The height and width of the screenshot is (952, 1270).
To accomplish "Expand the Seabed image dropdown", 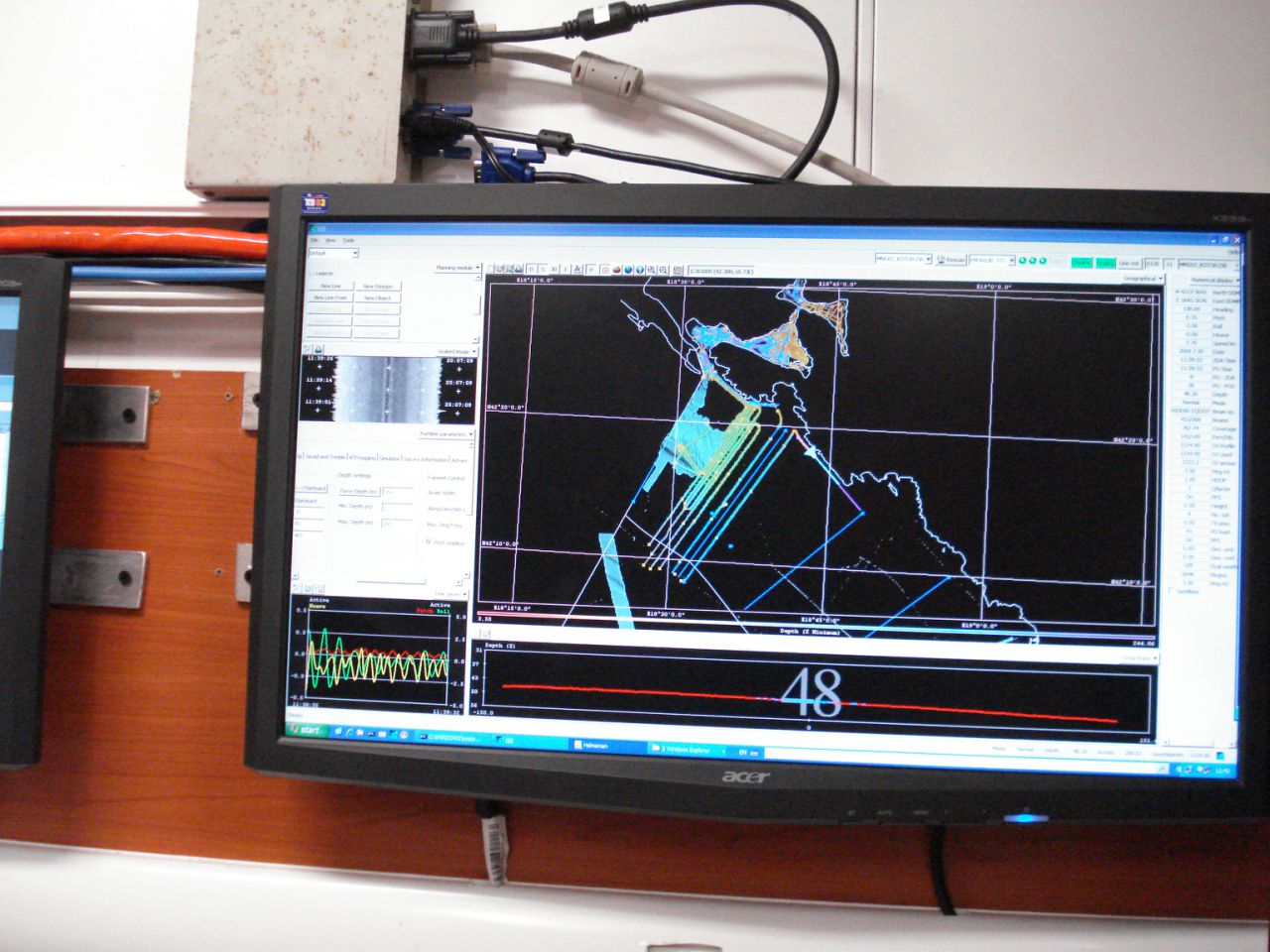I will pyautogui.click(x=456, y=351).
